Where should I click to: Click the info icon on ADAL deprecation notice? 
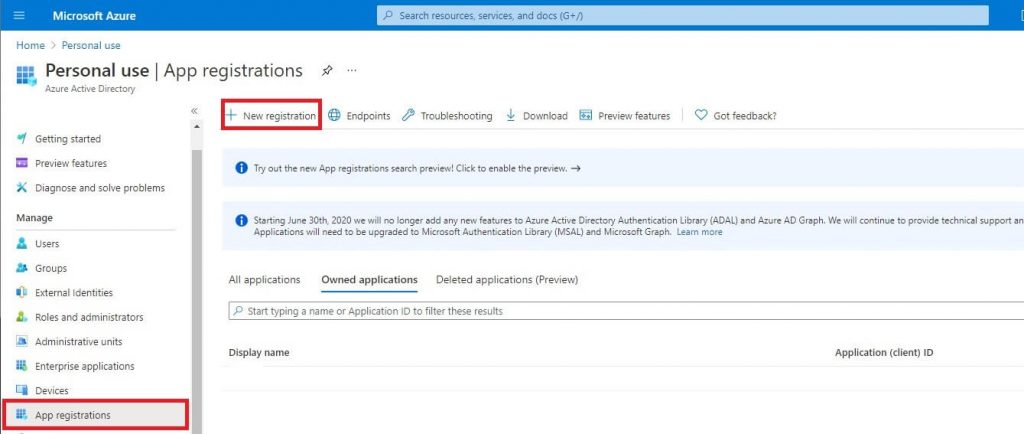242,221
